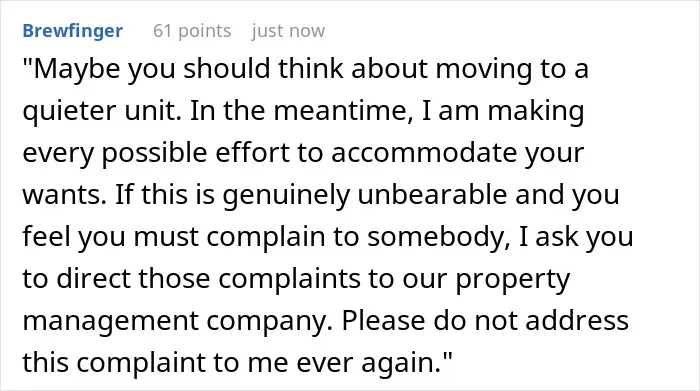Click the phrase 'quieter unit' in comment

click(x=99, y=111)
